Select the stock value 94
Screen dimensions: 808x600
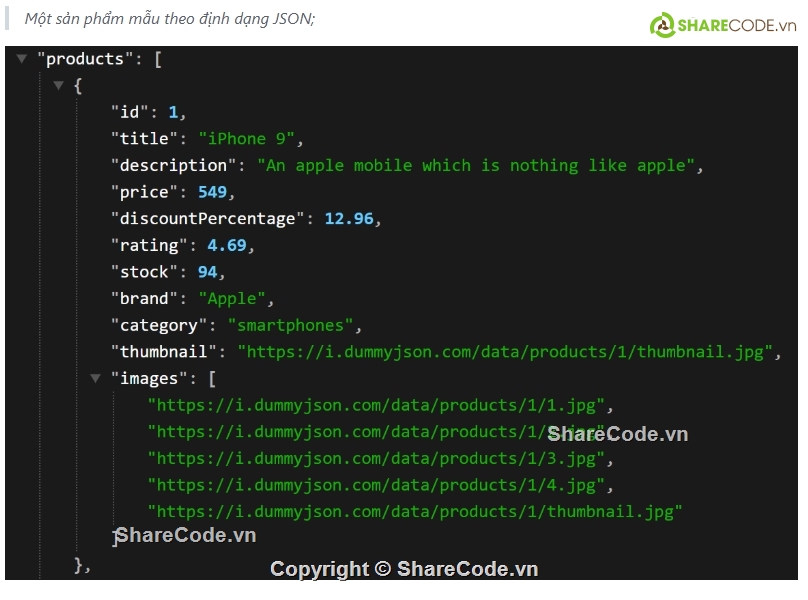click(x=208, y=272)
